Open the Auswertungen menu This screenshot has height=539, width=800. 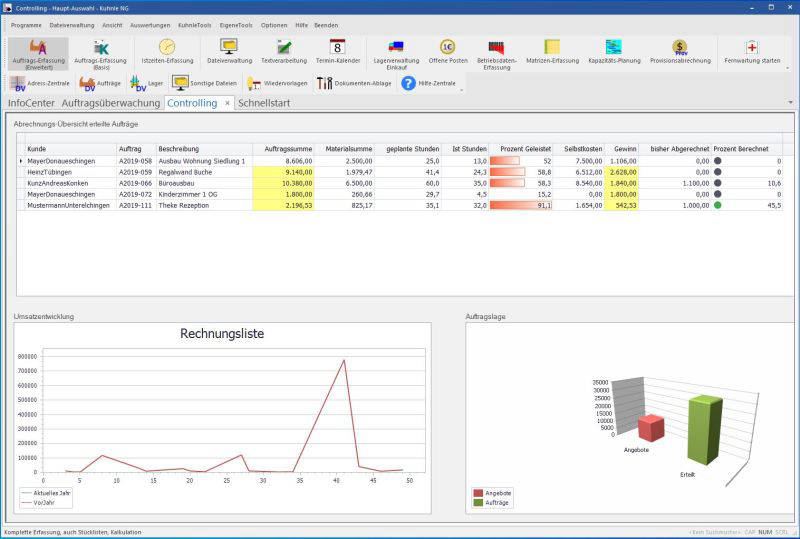[150, 24]
